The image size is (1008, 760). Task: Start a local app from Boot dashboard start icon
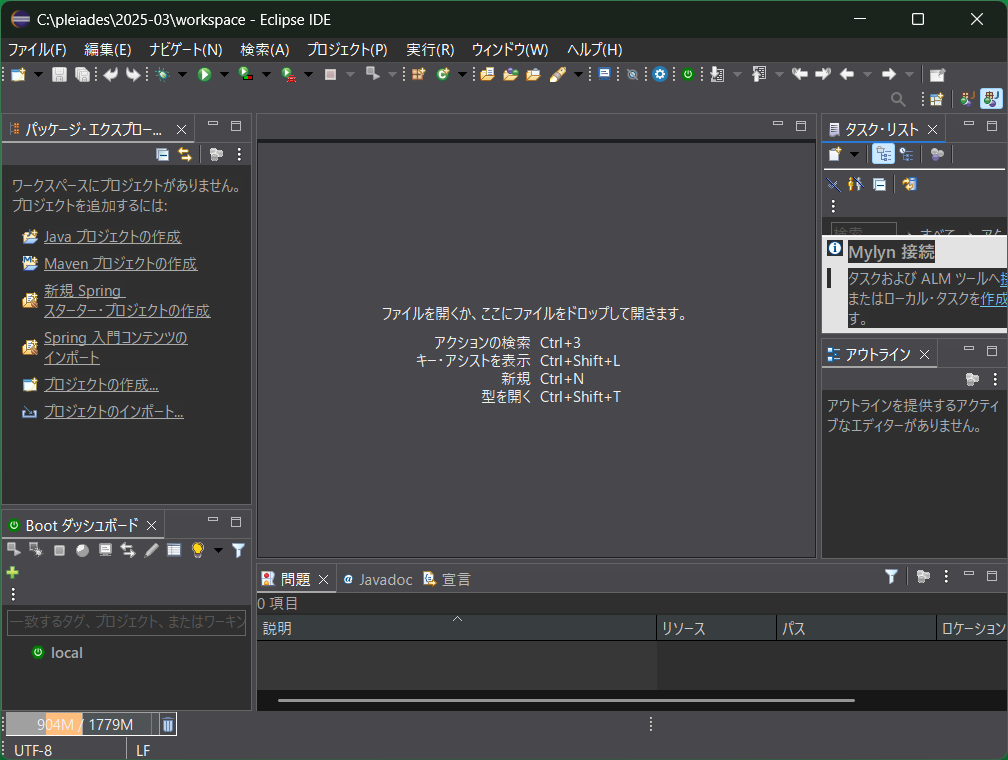coord(14,549)
